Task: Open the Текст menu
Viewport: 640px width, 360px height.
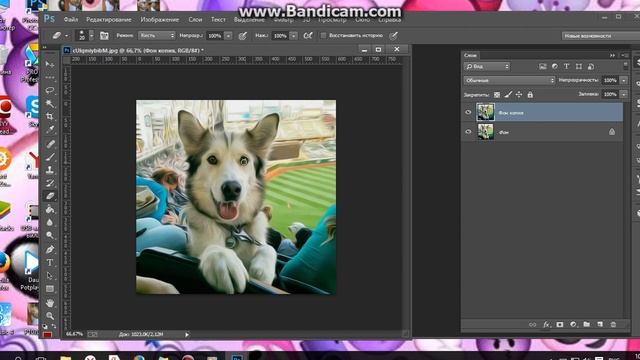Action: [218, 20]
